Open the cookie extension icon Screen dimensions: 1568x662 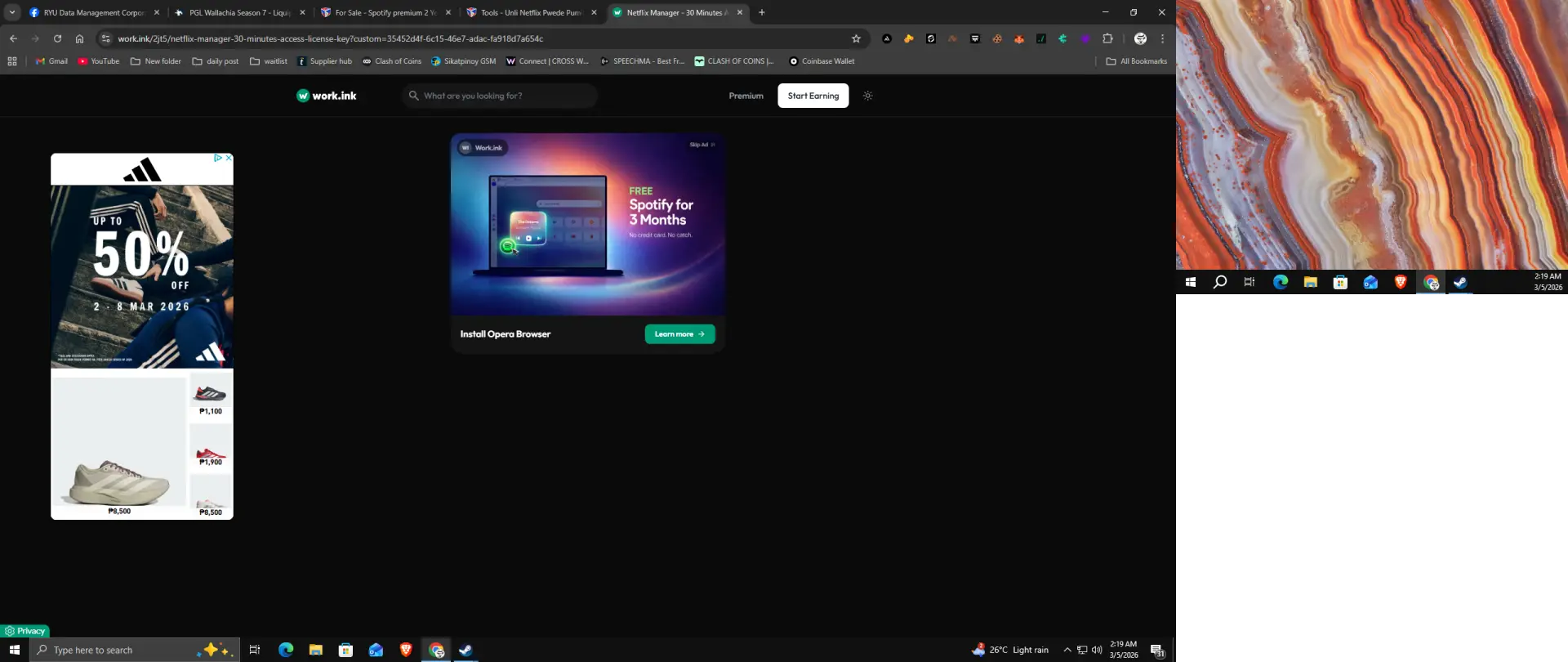(x=997, y=38)
